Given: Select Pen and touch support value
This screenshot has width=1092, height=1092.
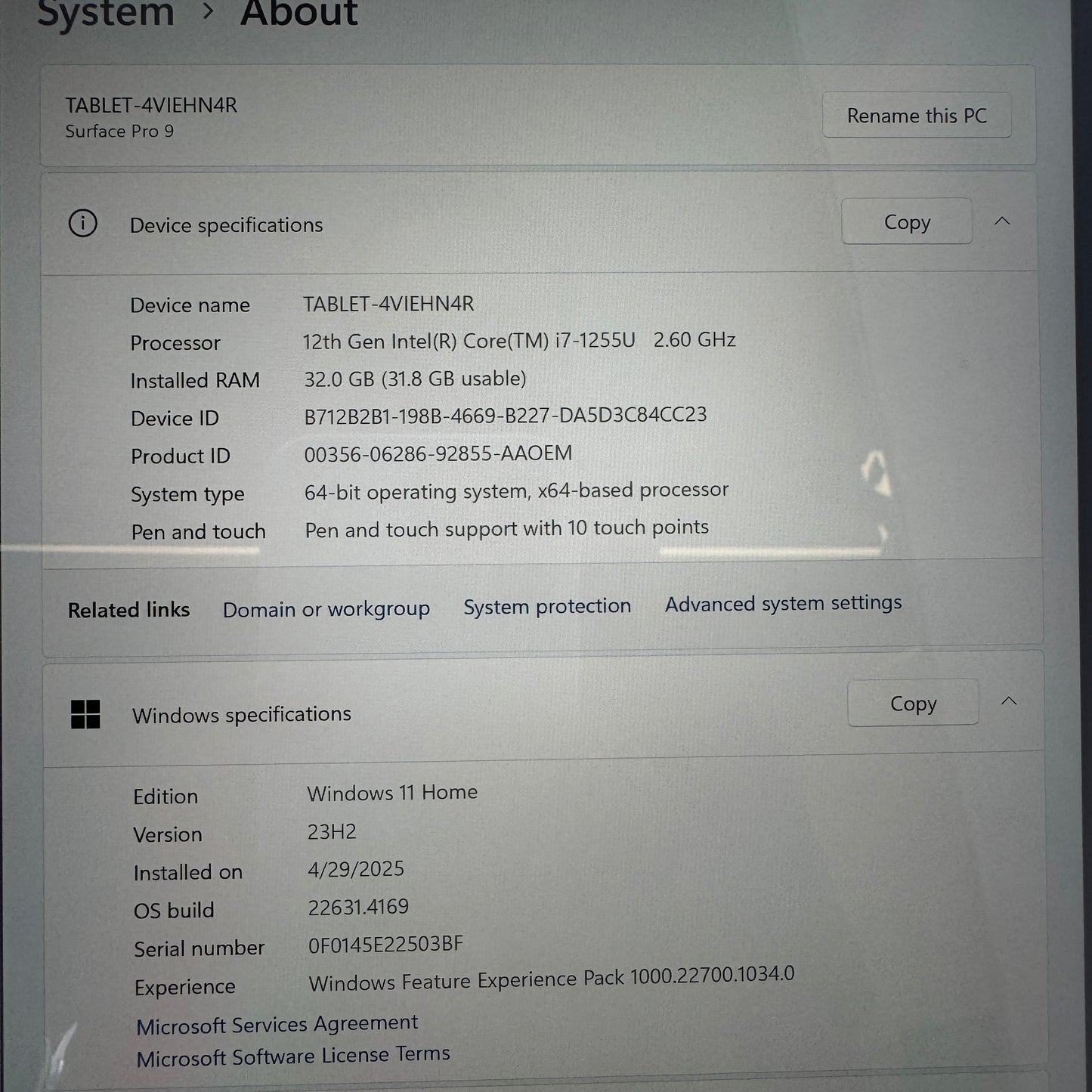Looking at the screenshot, I should (x=506, y=528).
